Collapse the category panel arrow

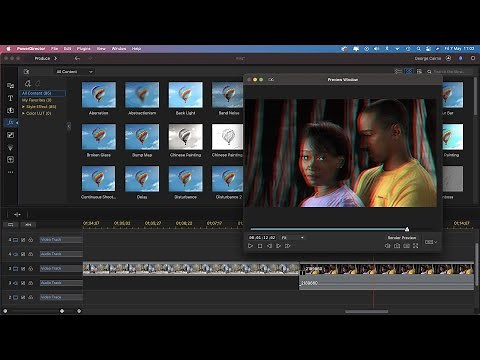pos(69,126)
